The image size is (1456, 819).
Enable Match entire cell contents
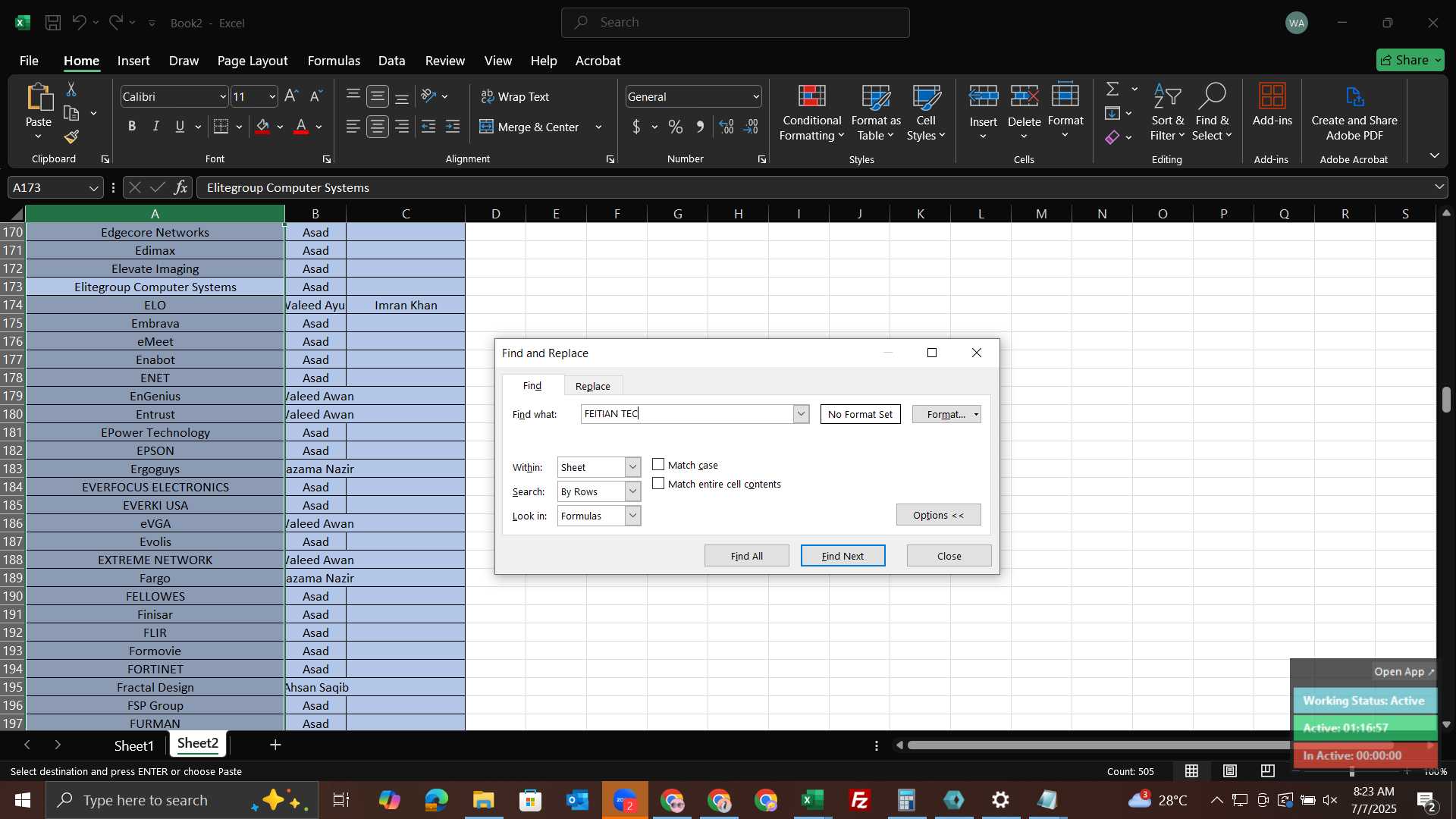click(x=658, y=484)
